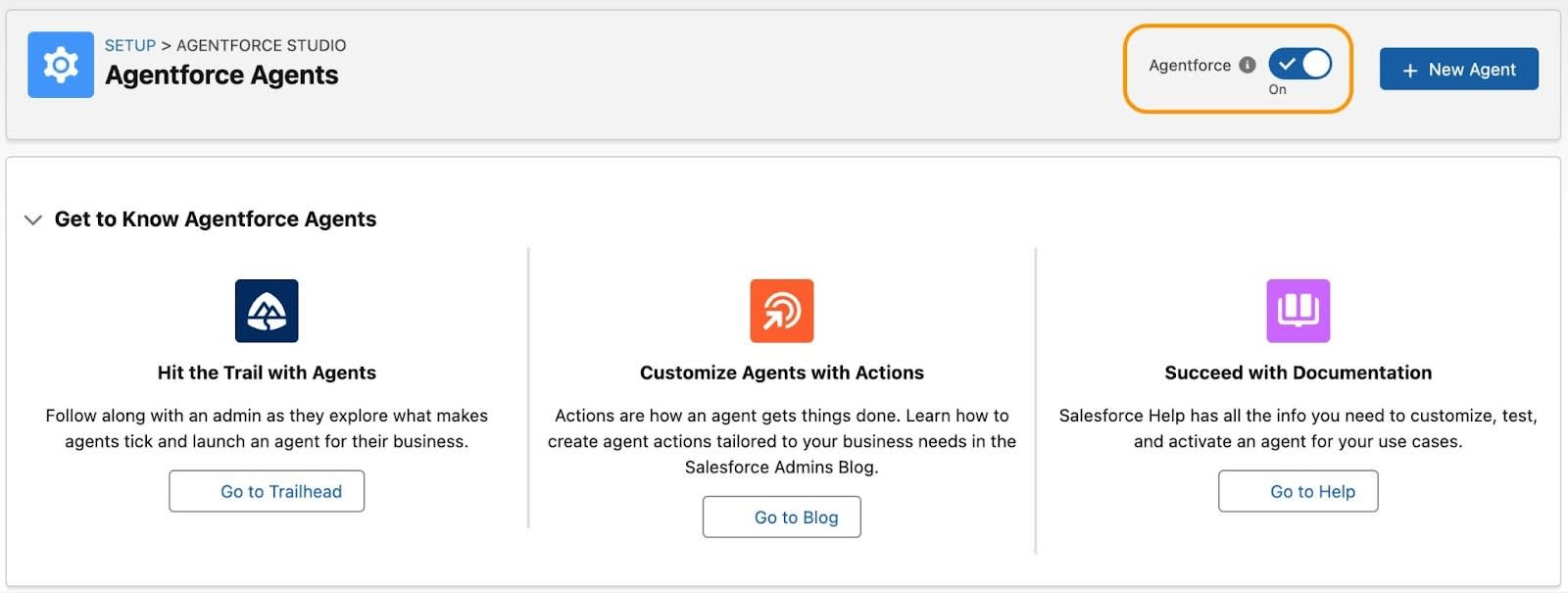Click the On label beneath the Agentforce switch
The image size is (1568, 593).
click(x=1277, y=89)
